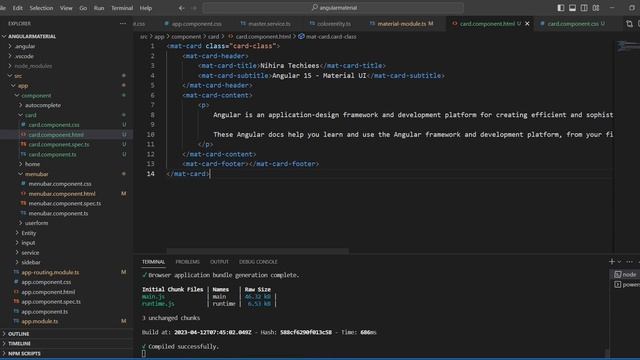Open Explorer more actions ellipsis
This screenshot has width=640, height=360.
tap(123, 24)
